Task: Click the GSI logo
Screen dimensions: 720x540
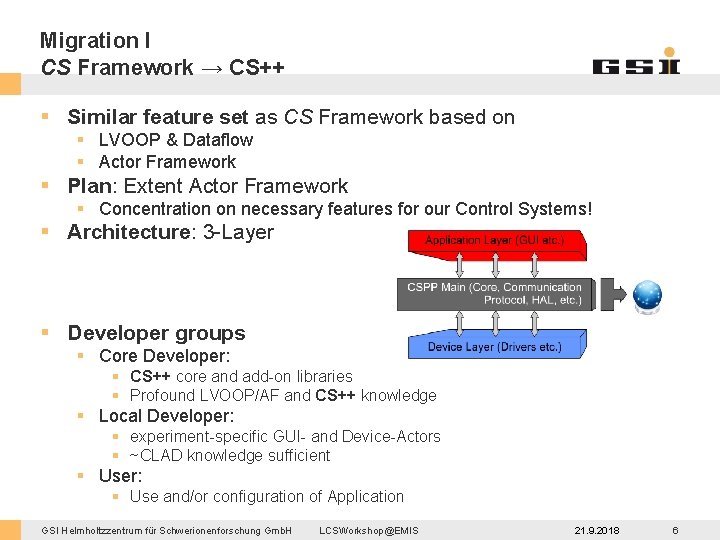Action: click(636, 61)
